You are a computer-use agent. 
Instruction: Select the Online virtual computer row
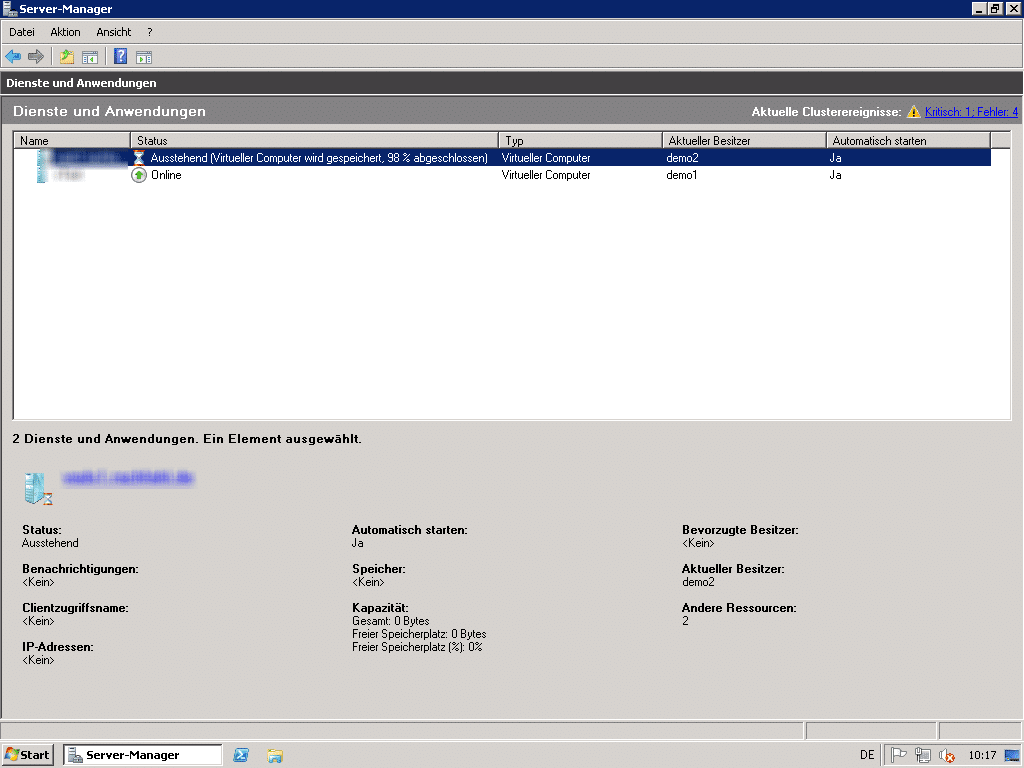point(300,175)
